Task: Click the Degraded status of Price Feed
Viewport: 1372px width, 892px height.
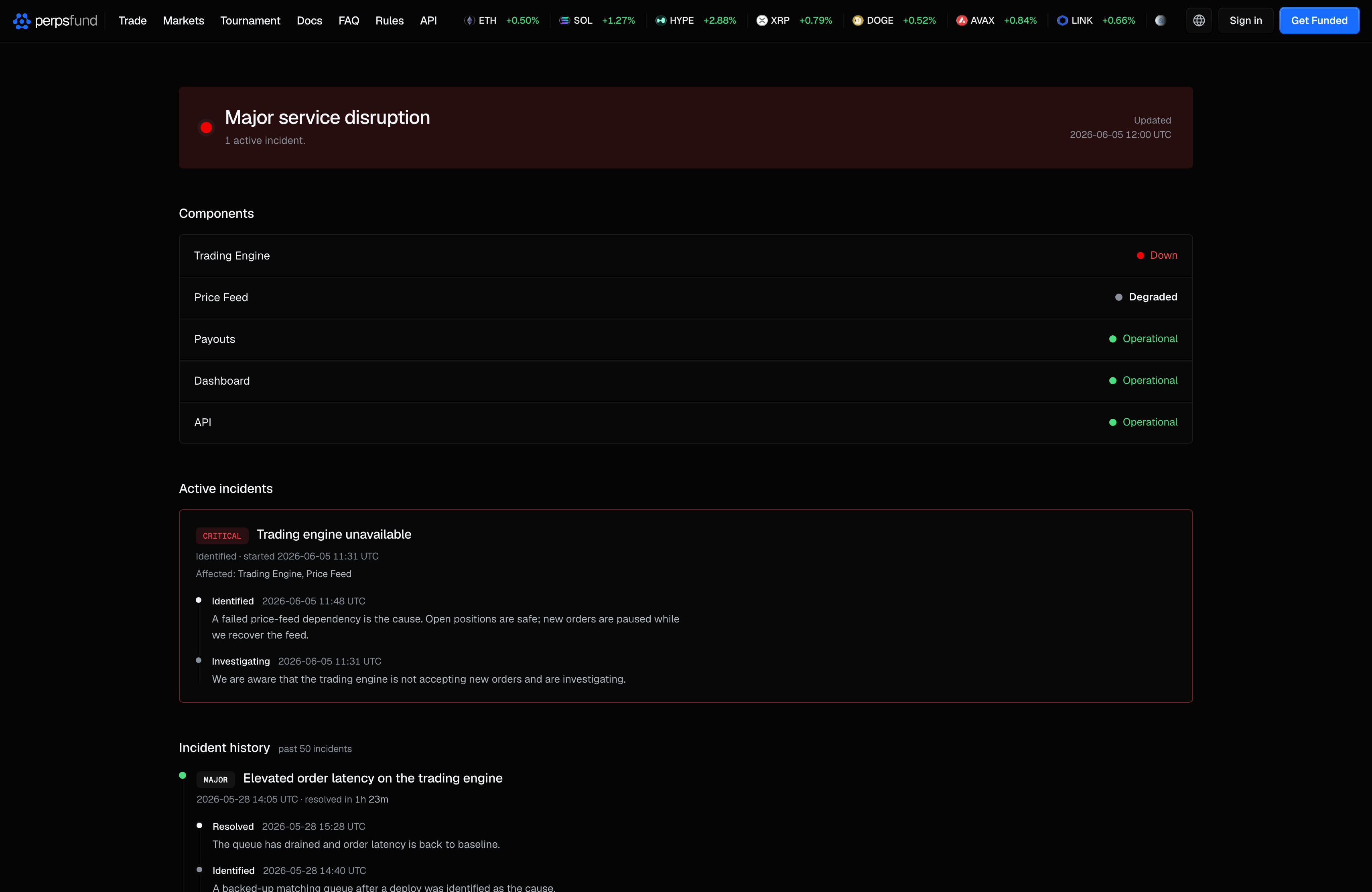Action: pos(1146,297)
